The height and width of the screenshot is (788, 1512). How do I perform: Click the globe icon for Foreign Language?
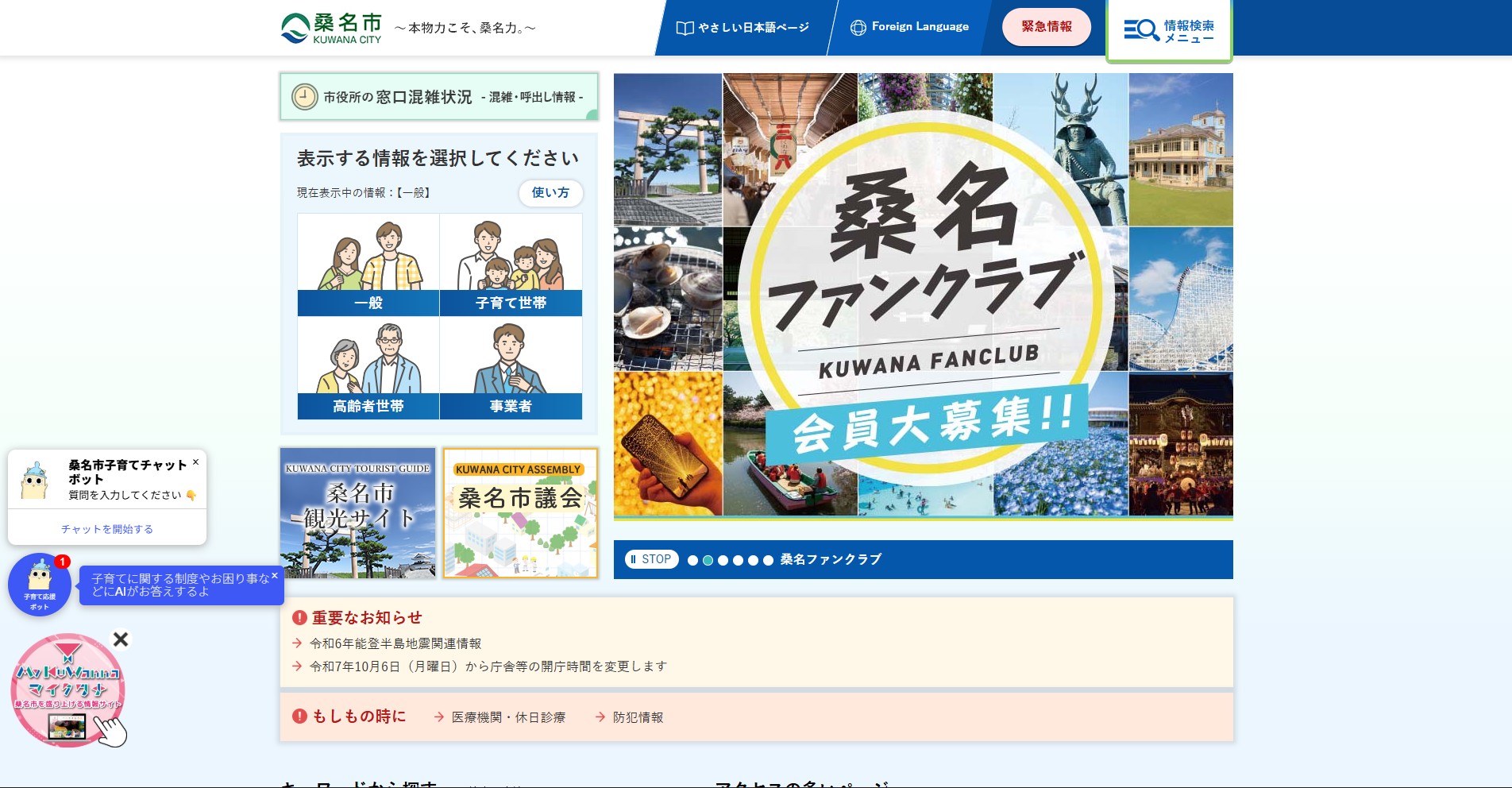click(858, 28)
